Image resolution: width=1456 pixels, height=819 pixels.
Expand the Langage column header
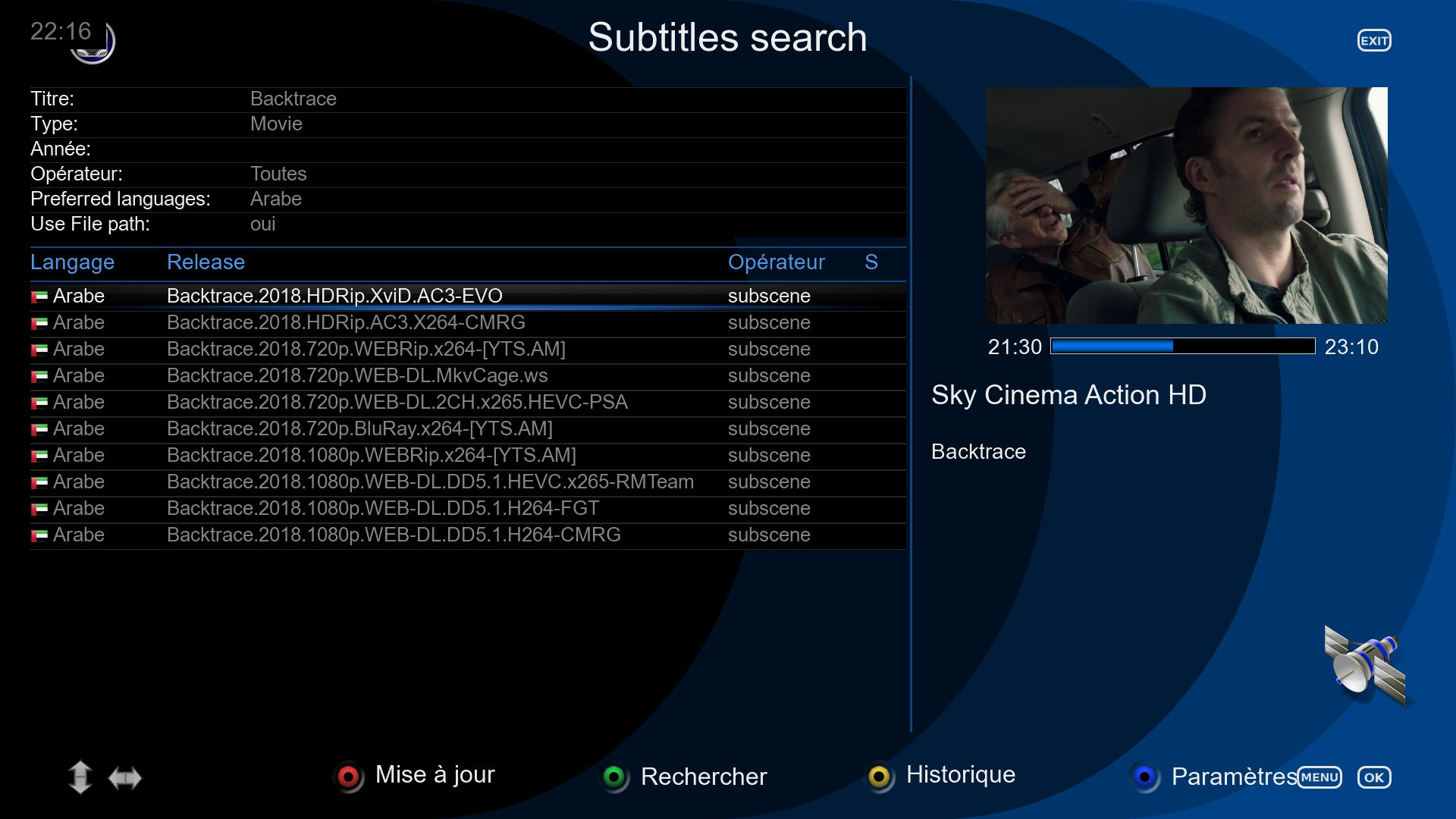pos(71,263)
